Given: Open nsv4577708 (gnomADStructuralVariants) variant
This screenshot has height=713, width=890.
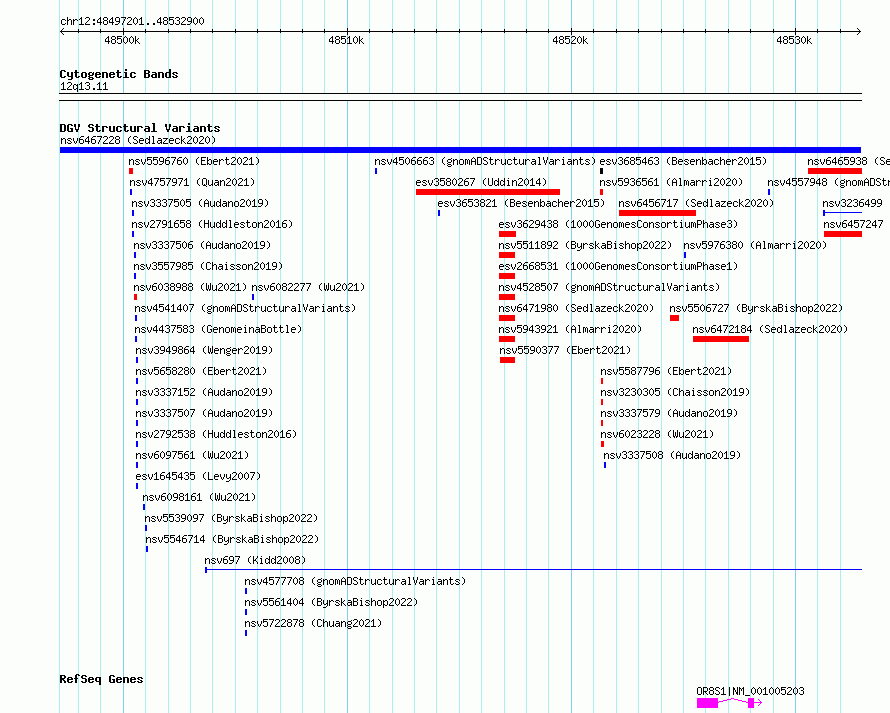Looking at the screenshot, I should pyautogui.click(x=355, y=581).
